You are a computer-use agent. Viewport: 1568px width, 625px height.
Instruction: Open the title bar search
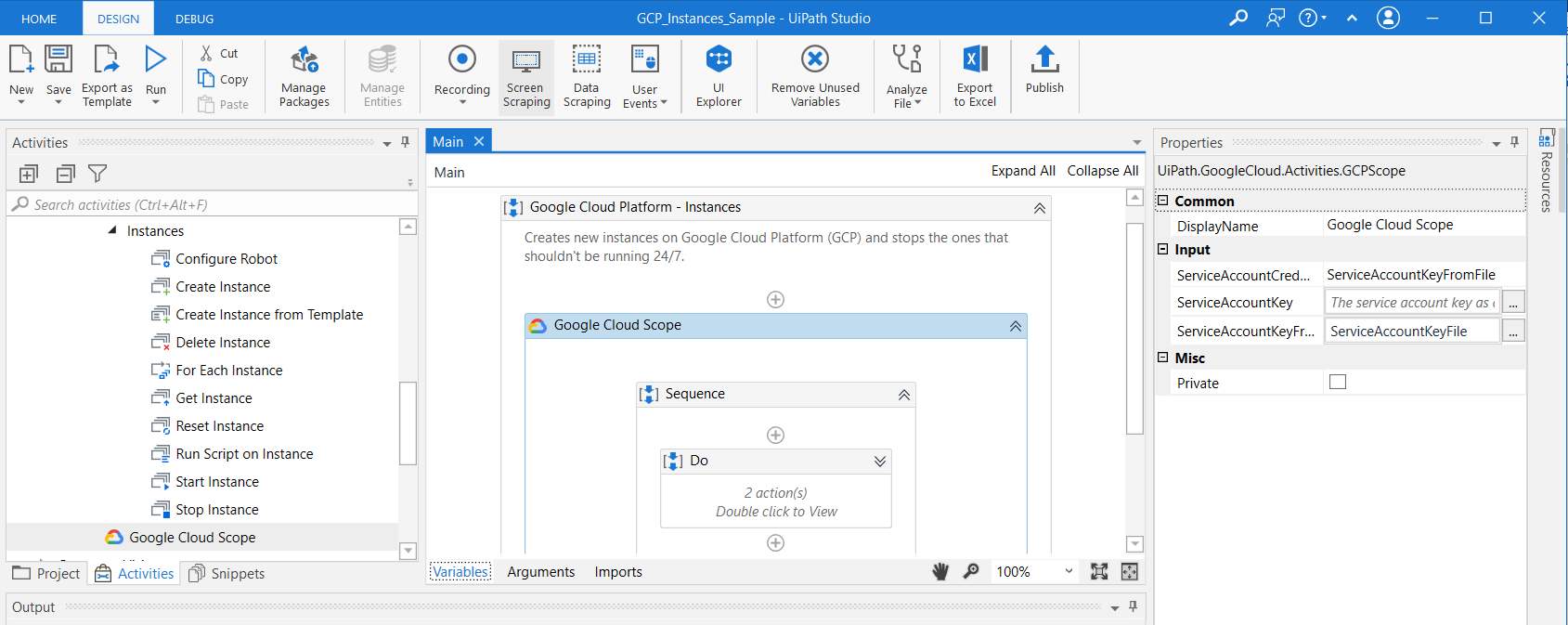click(1238, 18)
